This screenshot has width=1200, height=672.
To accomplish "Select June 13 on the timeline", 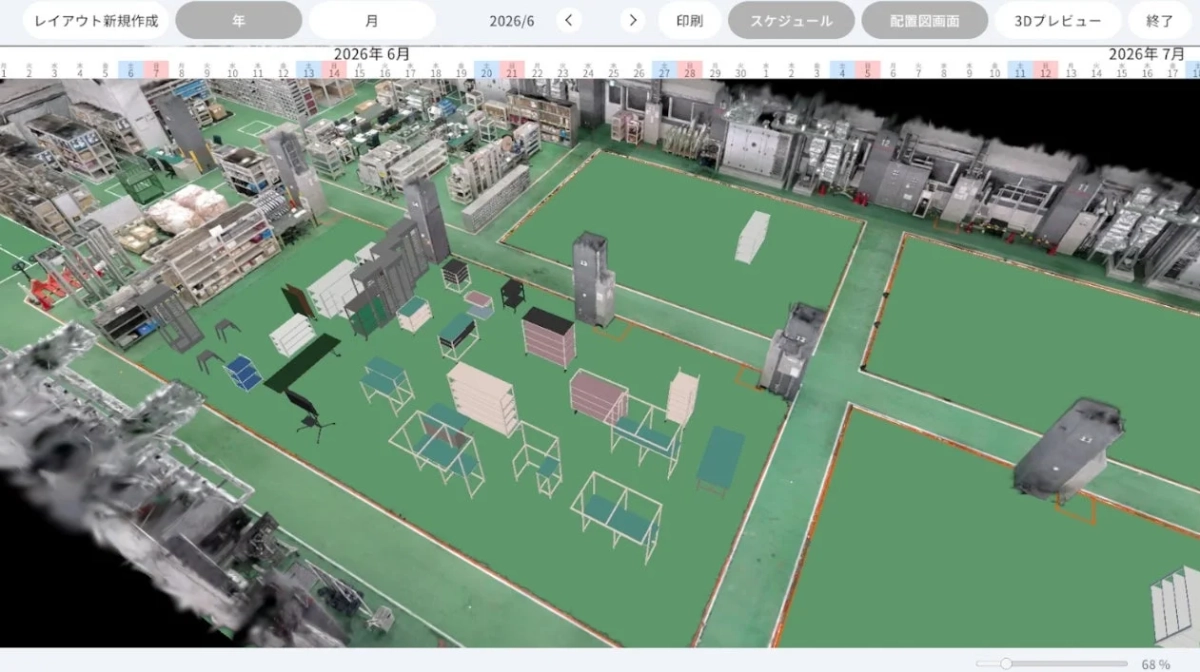I will (309, 70).
